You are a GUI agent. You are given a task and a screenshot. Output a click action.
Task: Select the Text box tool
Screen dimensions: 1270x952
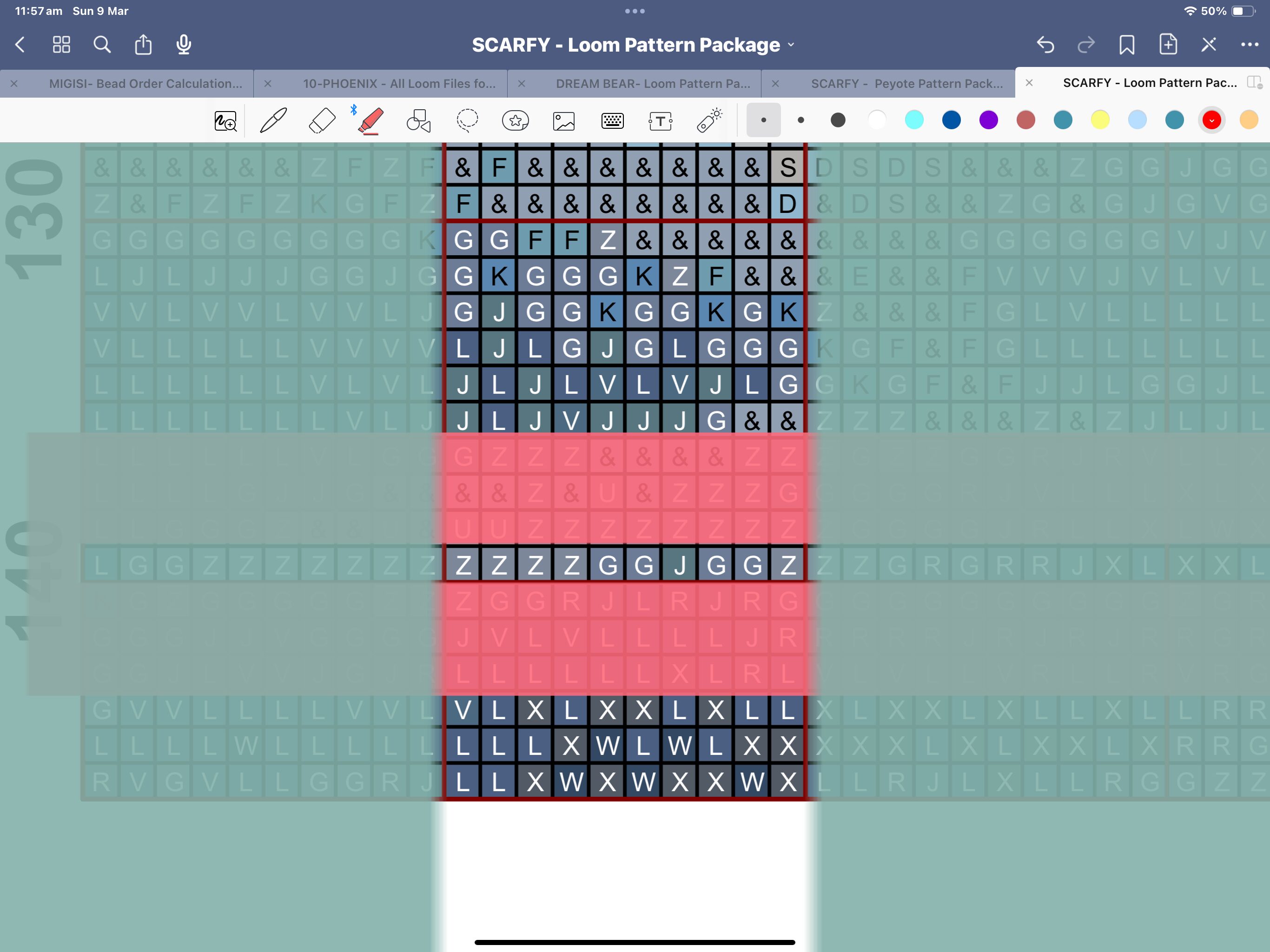[660, 120]
